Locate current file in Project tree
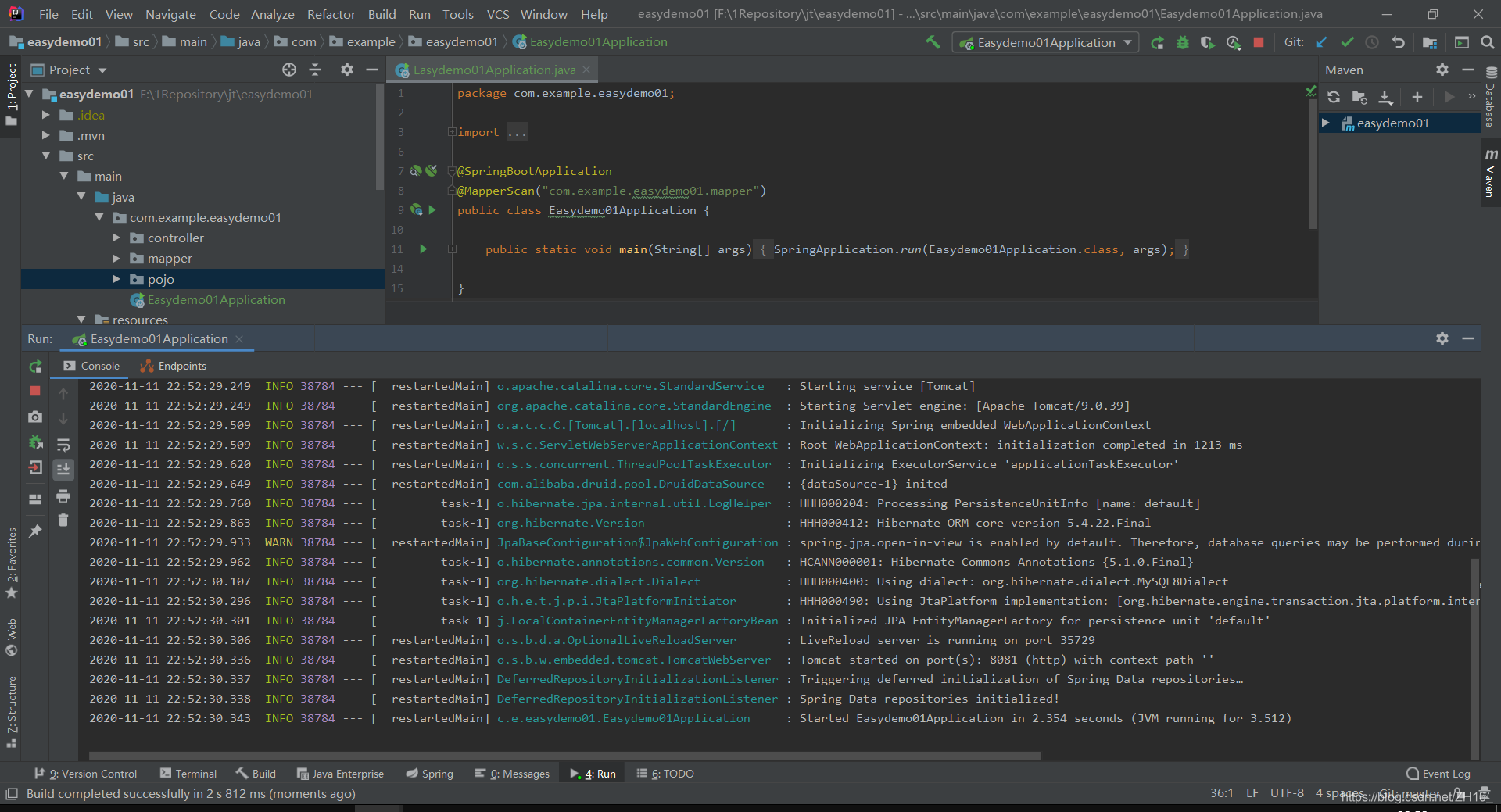The height and width of the screenshot is (812, 1501). pos(289,70)
